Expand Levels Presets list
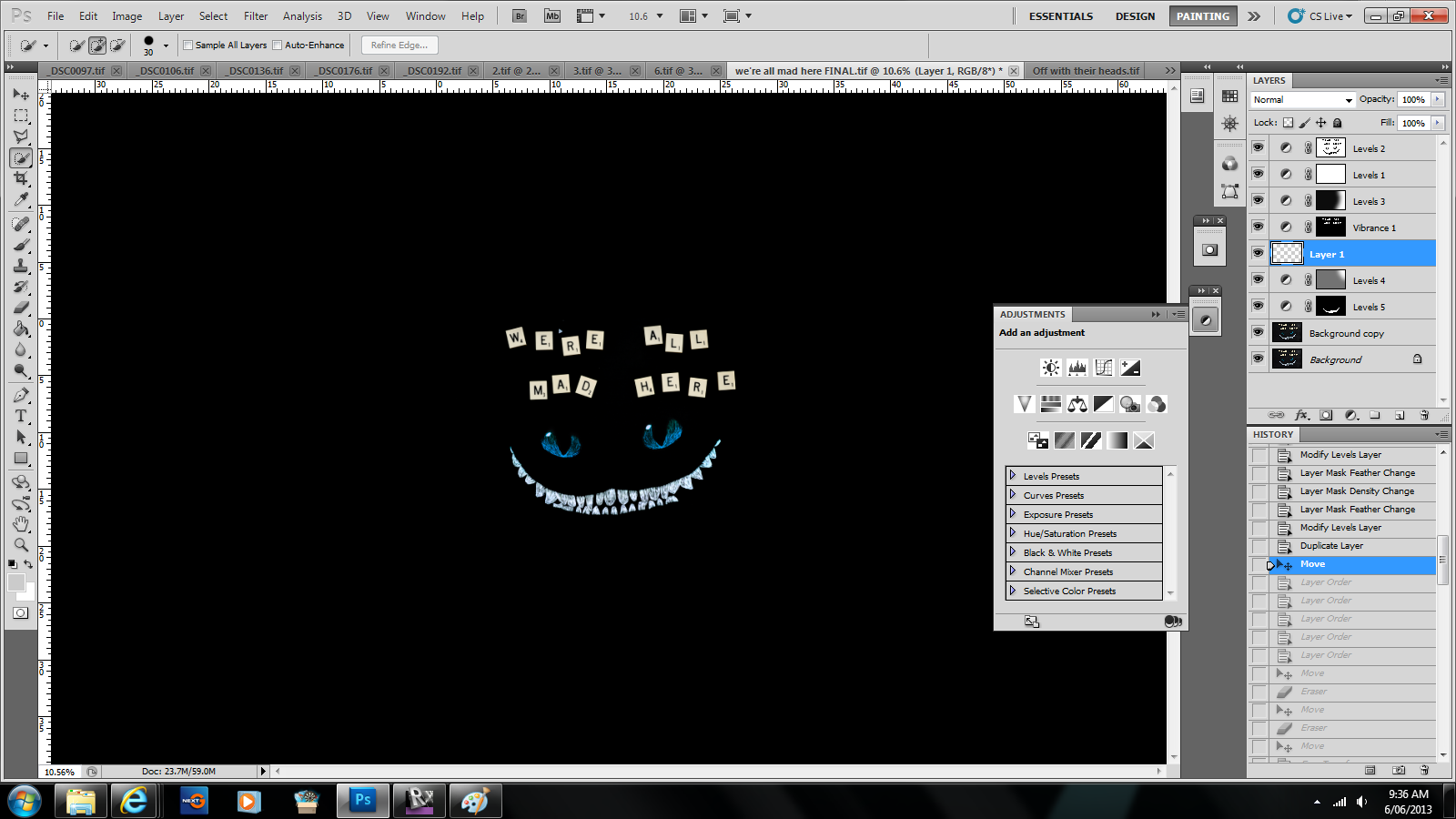This screenshot has height=819, width=1456. click(x=1012, y=475)
